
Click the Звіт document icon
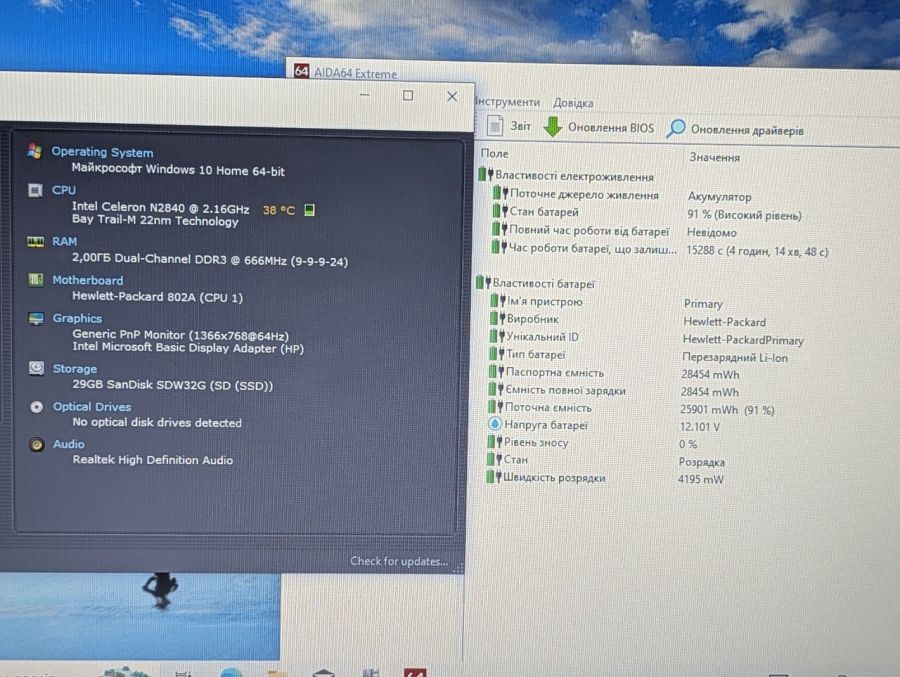coord(495,126)
